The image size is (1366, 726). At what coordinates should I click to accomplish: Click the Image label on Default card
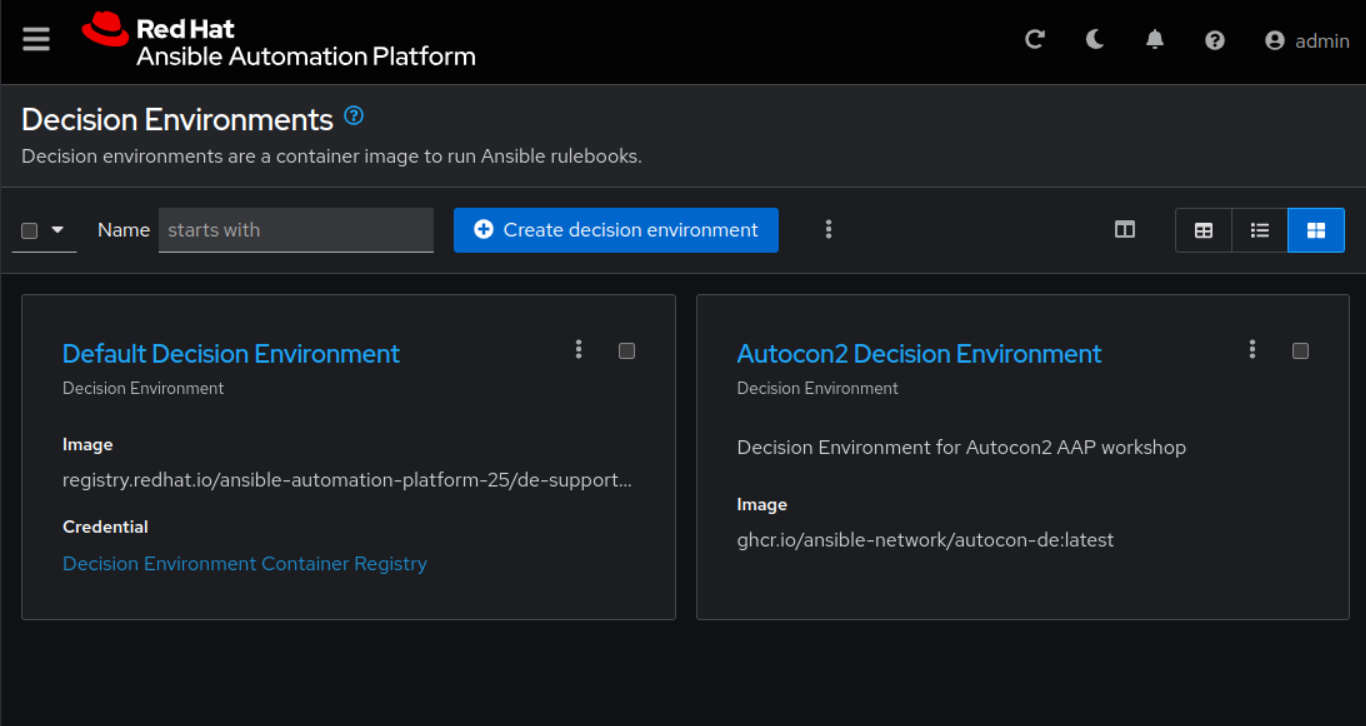88,445
